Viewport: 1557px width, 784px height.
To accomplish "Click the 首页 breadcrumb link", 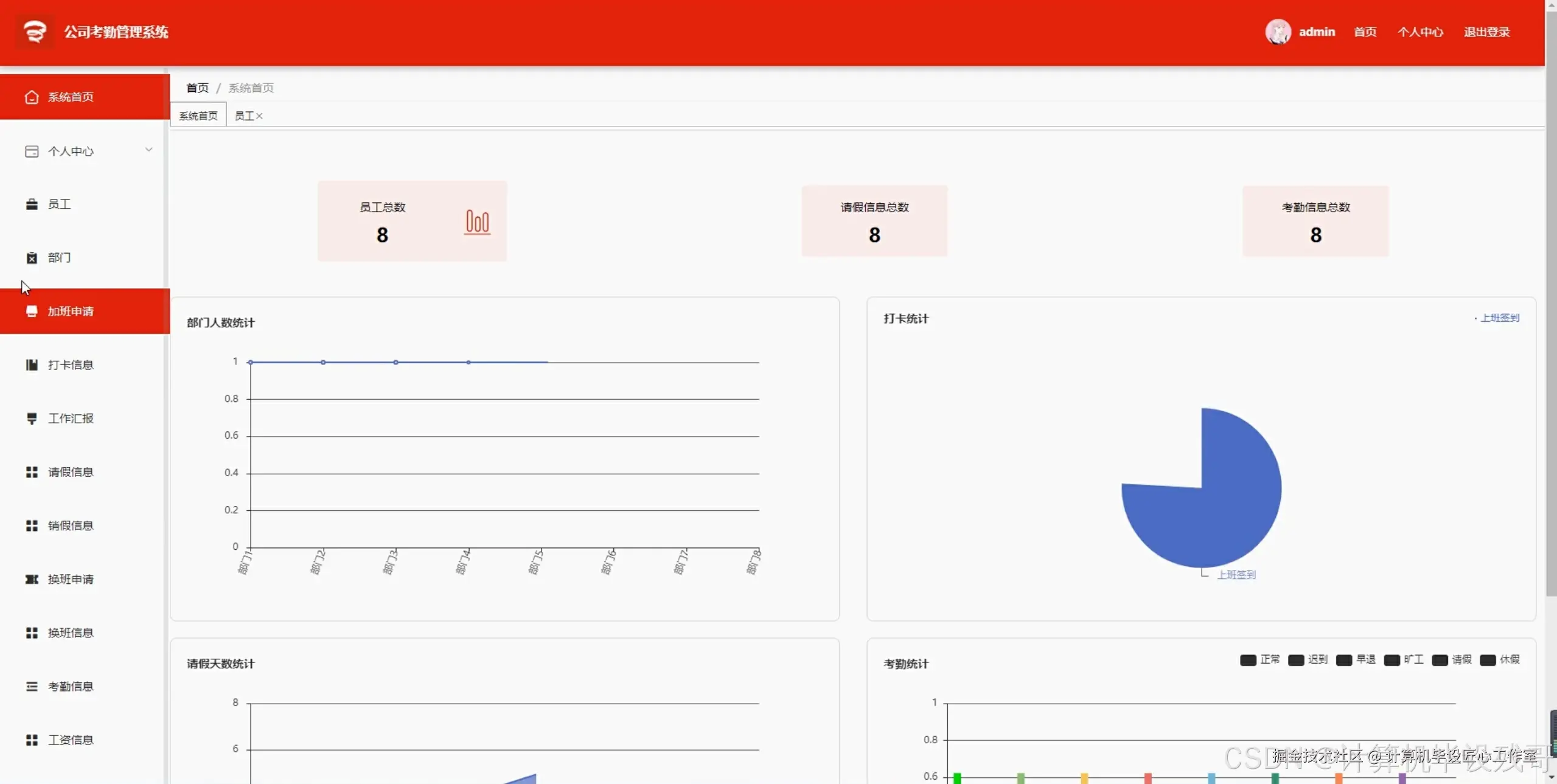I will (x=197, y=88).
